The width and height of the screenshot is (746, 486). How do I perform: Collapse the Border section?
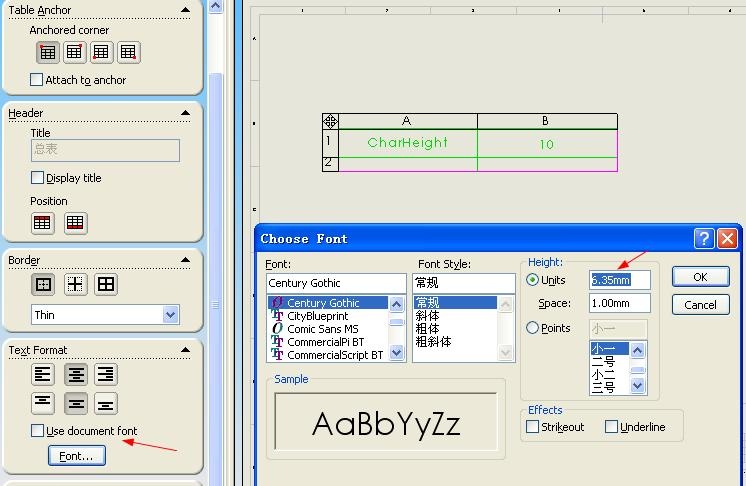tap(186, 260)
